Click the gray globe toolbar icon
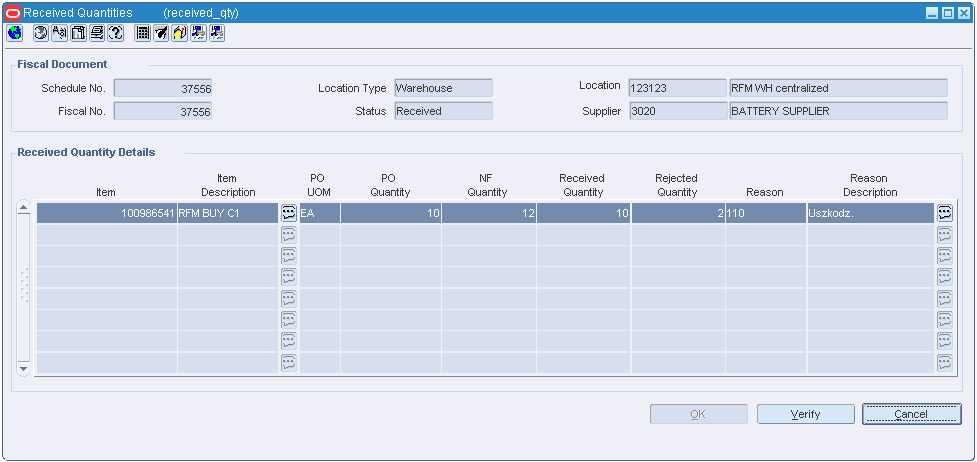Viewport: 977px width, 462px height. tap(41, 33)
